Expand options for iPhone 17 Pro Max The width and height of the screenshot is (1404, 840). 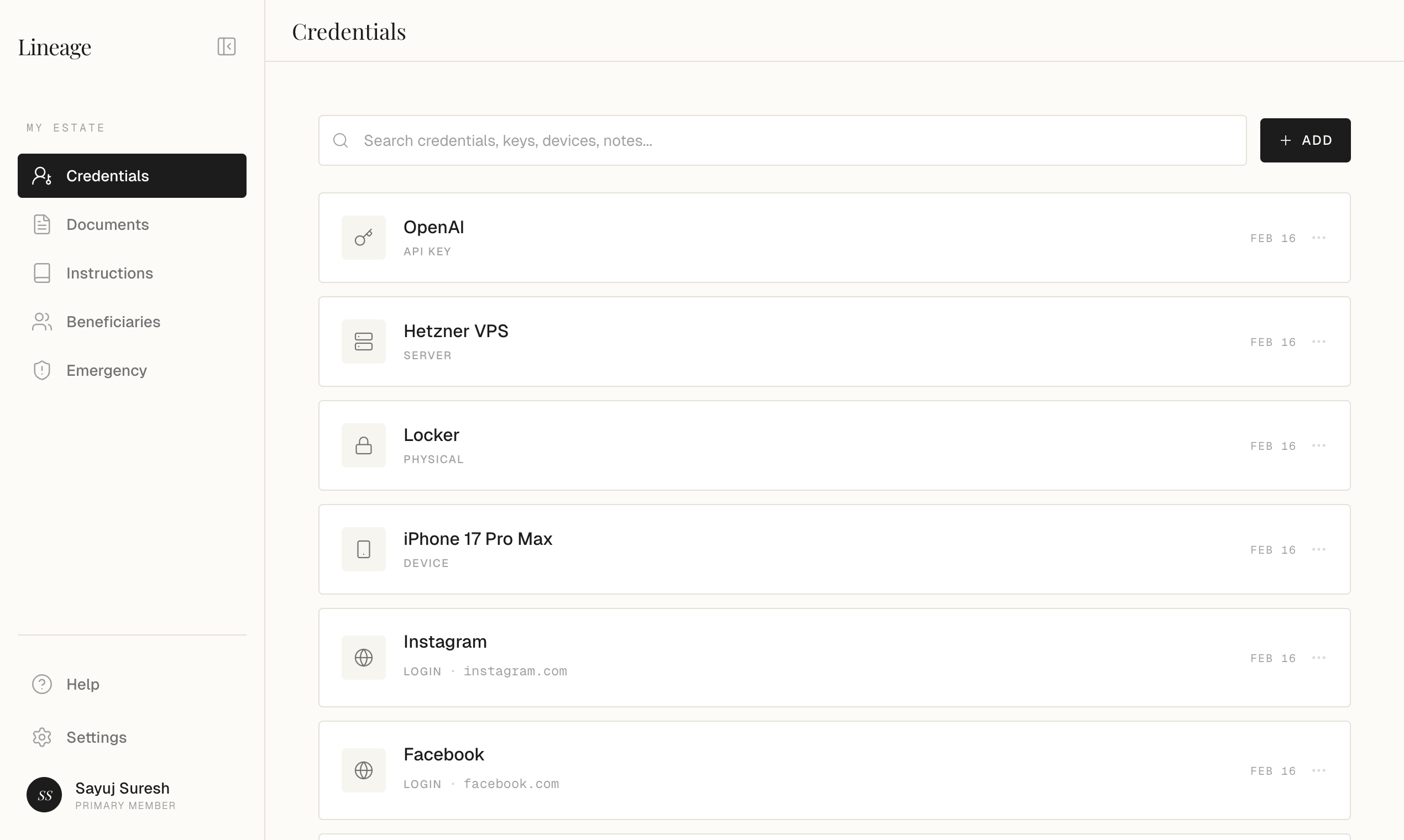pyautogui.click(x=1318, y=550)
